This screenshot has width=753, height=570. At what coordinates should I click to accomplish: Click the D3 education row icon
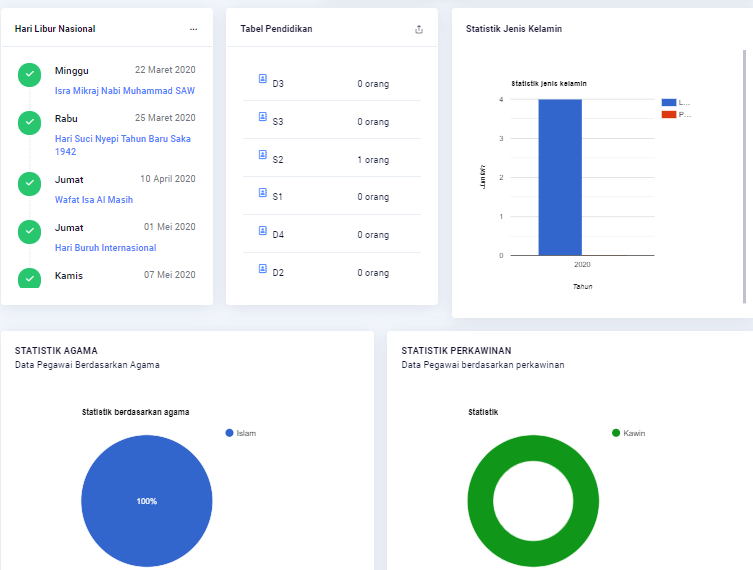pyautogui.click(x=263, y=78)
